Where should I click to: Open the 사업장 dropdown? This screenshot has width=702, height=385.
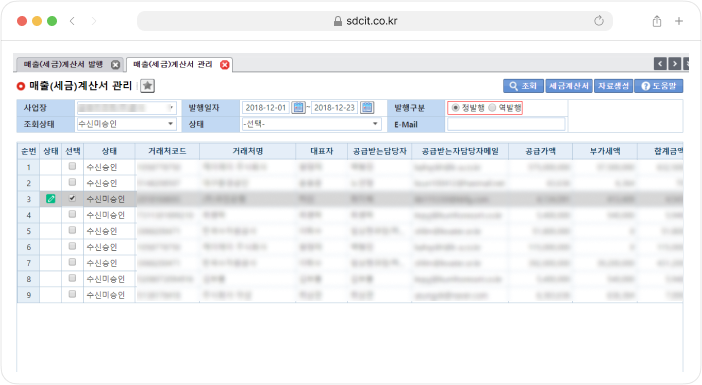tap(126, 108)
